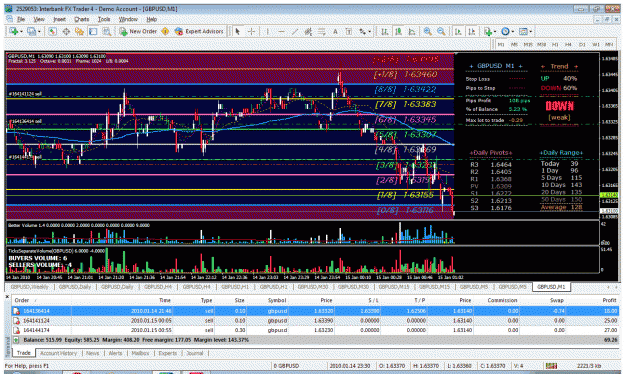Select the vertical line drawing tool
Viewport: 625px width, 374px height.
[x=267, y=31]
